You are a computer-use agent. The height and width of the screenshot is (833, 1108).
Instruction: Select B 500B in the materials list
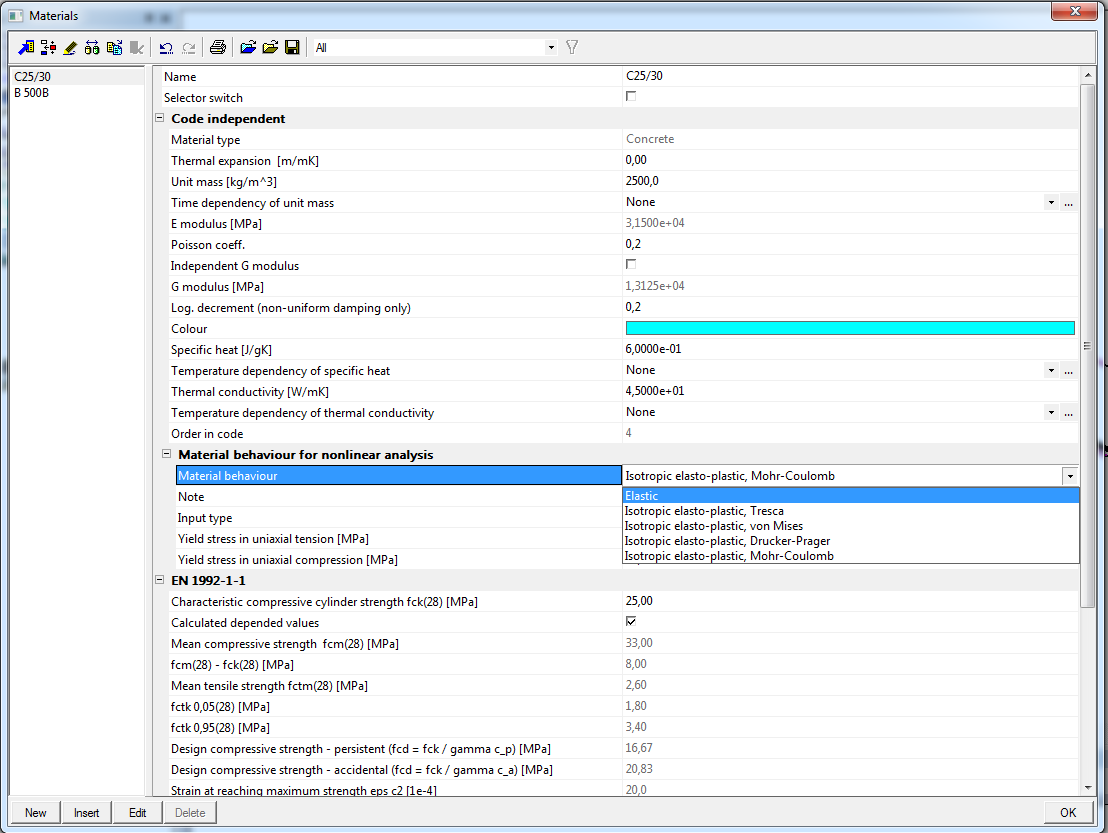pyautogui.click(x=32, y=93)
